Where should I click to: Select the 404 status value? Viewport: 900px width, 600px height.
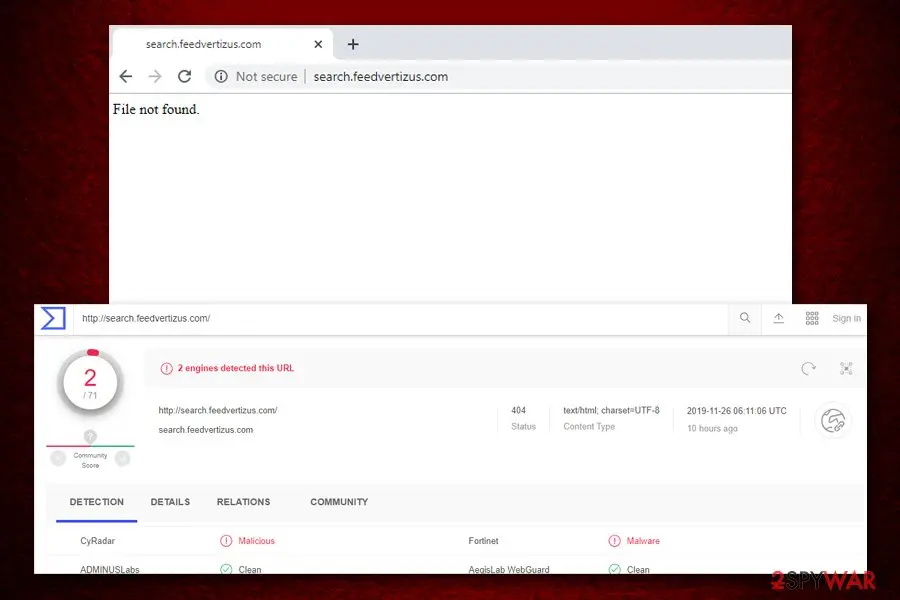518,410
